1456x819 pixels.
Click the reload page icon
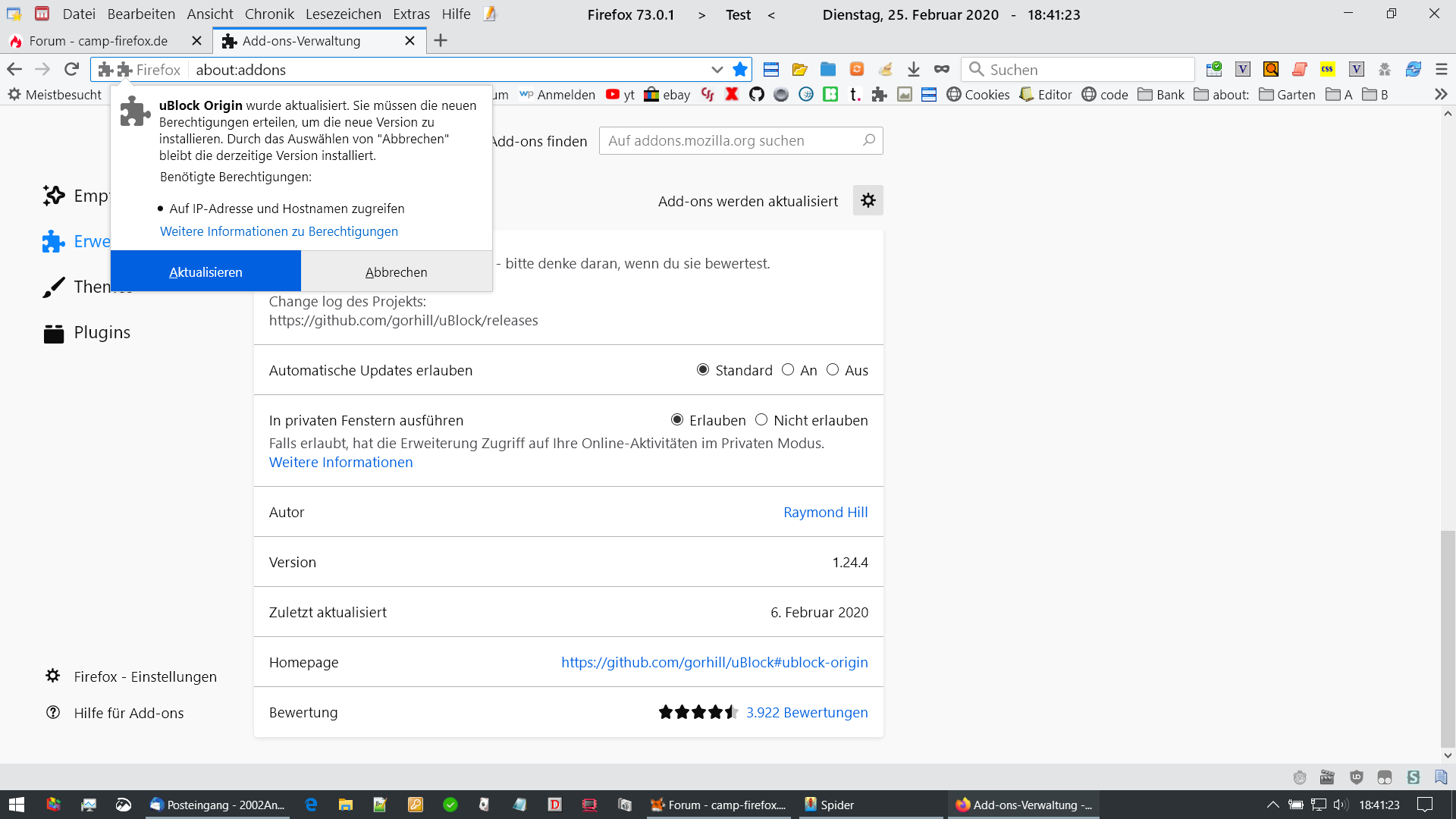pos(71,70)
